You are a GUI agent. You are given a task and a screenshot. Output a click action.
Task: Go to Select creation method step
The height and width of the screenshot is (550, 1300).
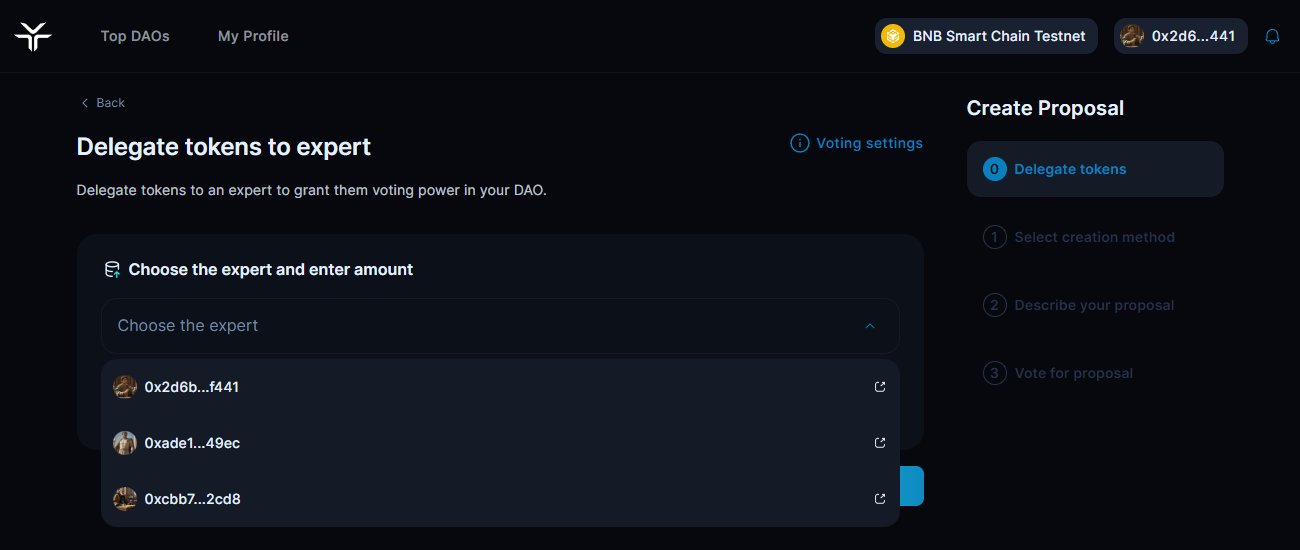1094,237
